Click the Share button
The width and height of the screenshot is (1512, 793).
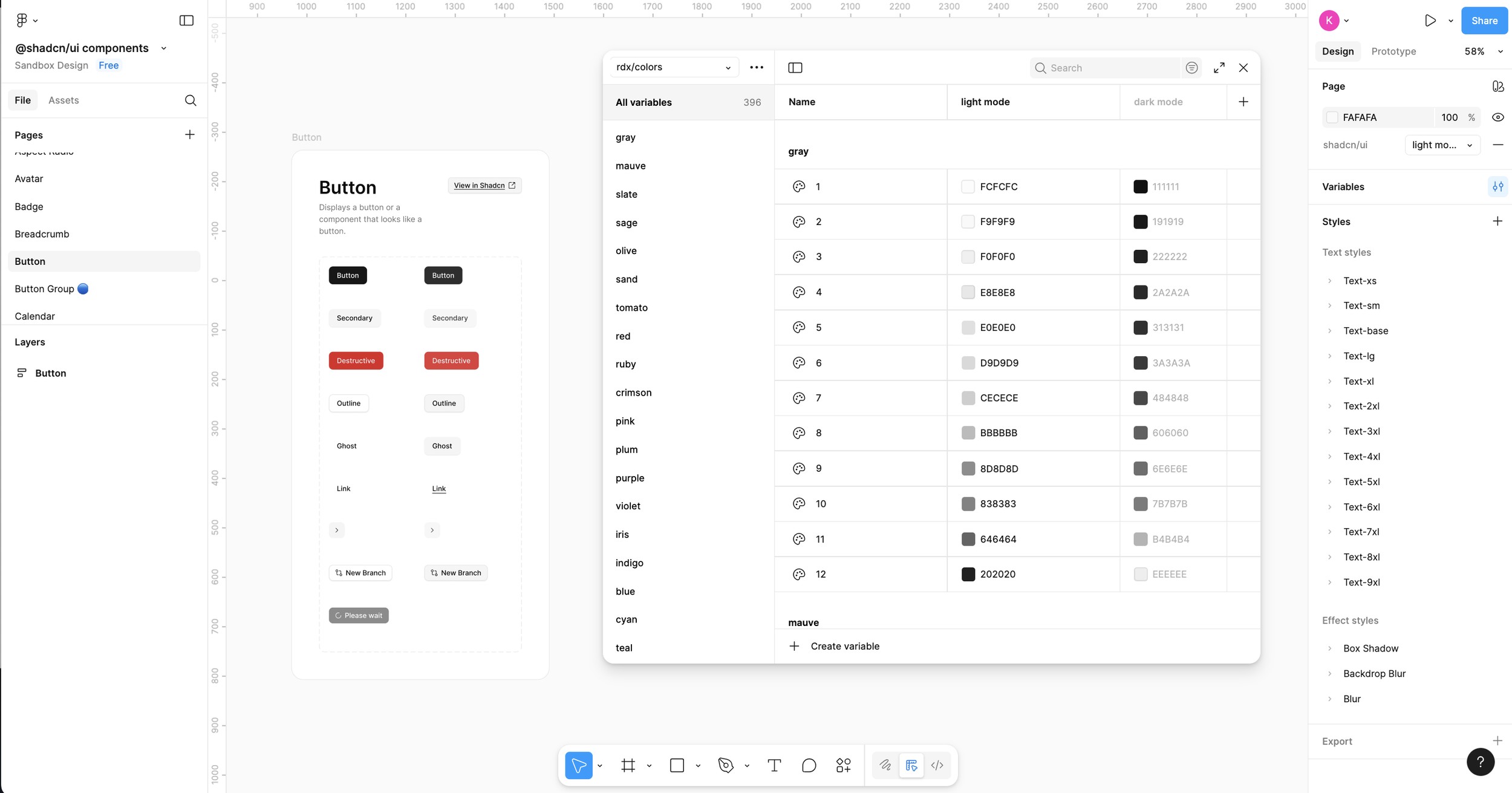(1484, 21)
